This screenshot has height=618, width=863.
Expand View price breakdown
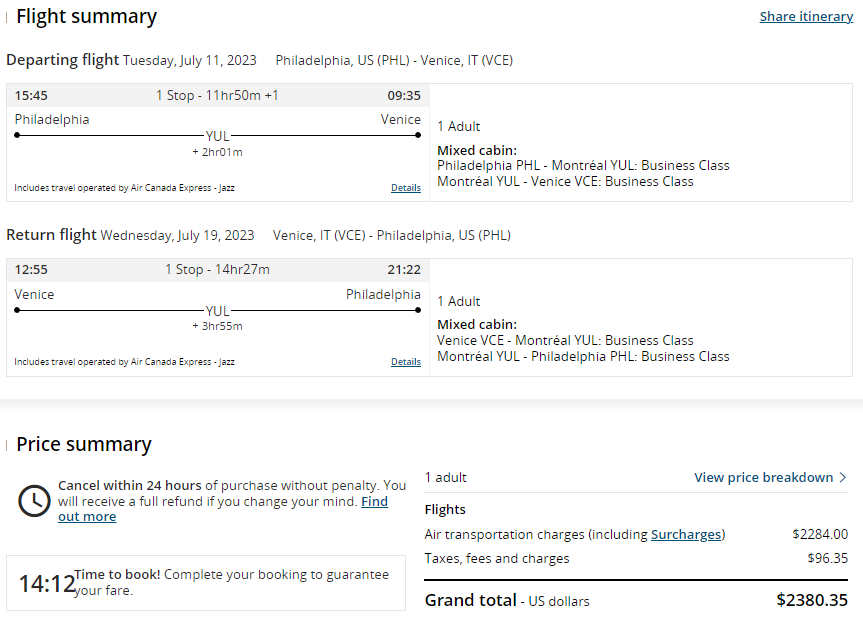pos(764,477)
